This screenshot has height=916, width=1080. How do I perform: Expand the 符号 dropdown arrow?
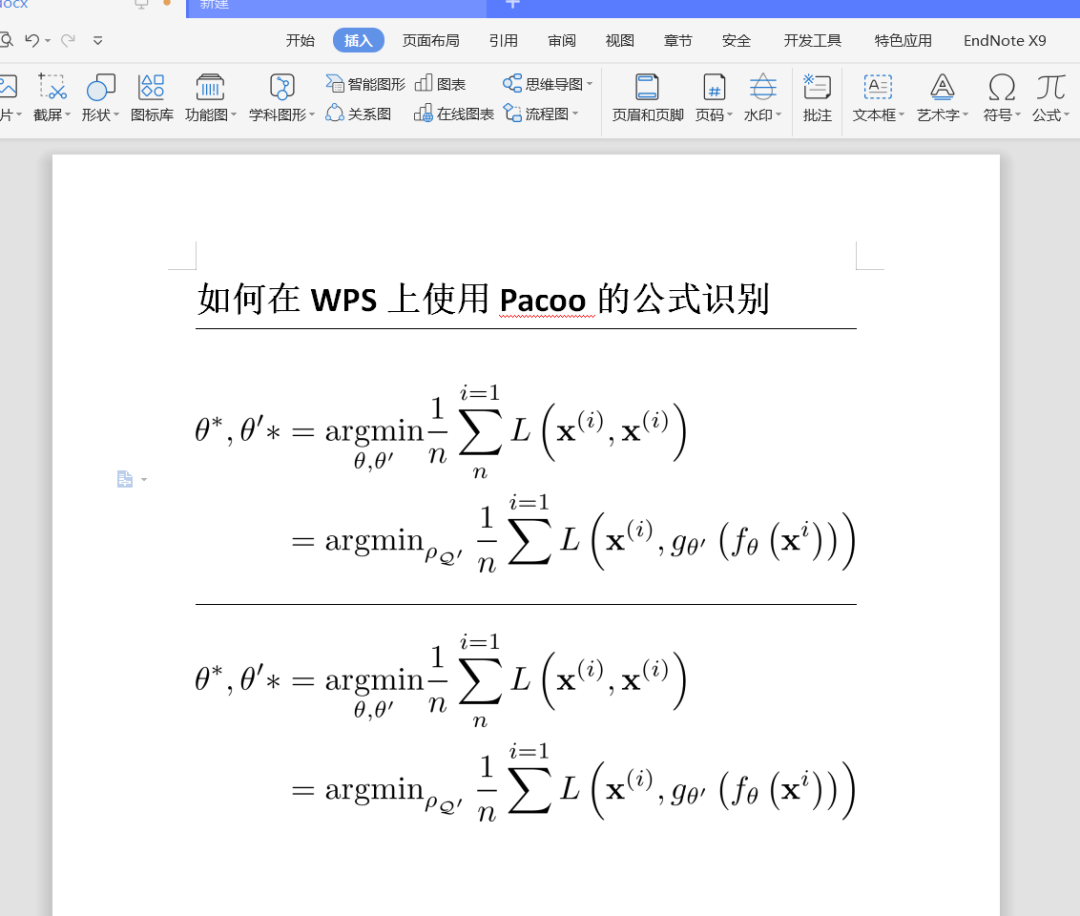(x=1017, y=114)
